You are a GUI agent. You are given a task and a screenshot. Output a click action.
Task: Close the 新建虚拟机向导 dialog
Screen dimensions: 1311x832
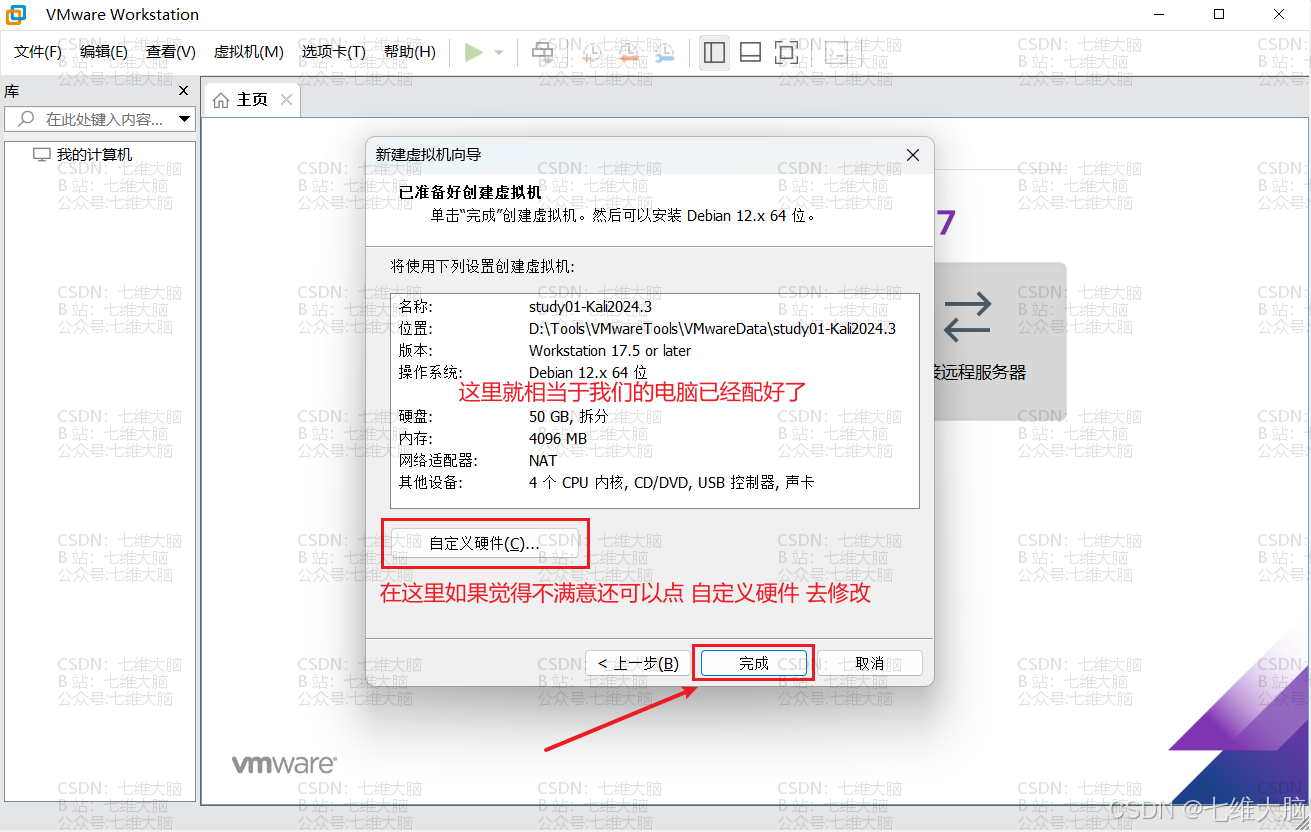click(x=912, y=155)
